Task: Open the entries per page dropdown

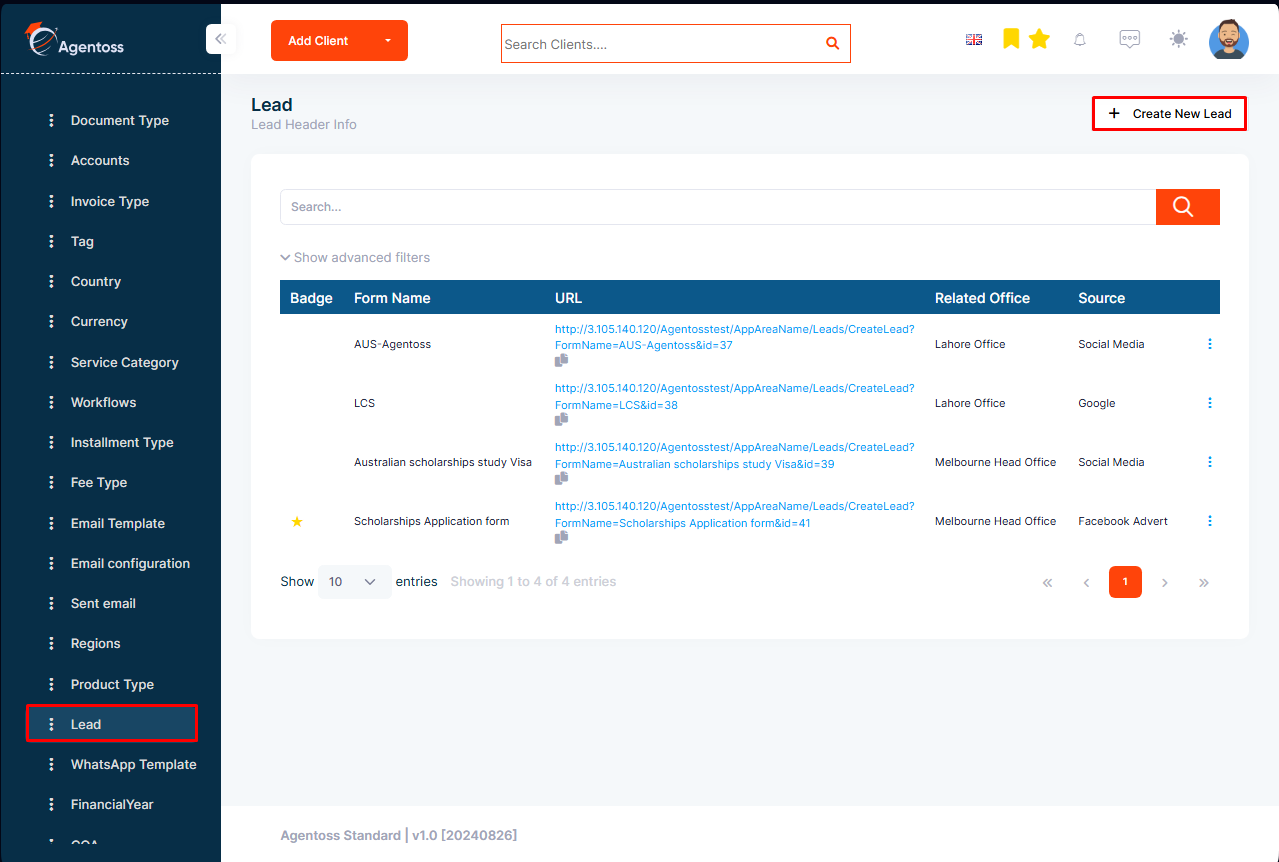Action: tap(354, 581)
